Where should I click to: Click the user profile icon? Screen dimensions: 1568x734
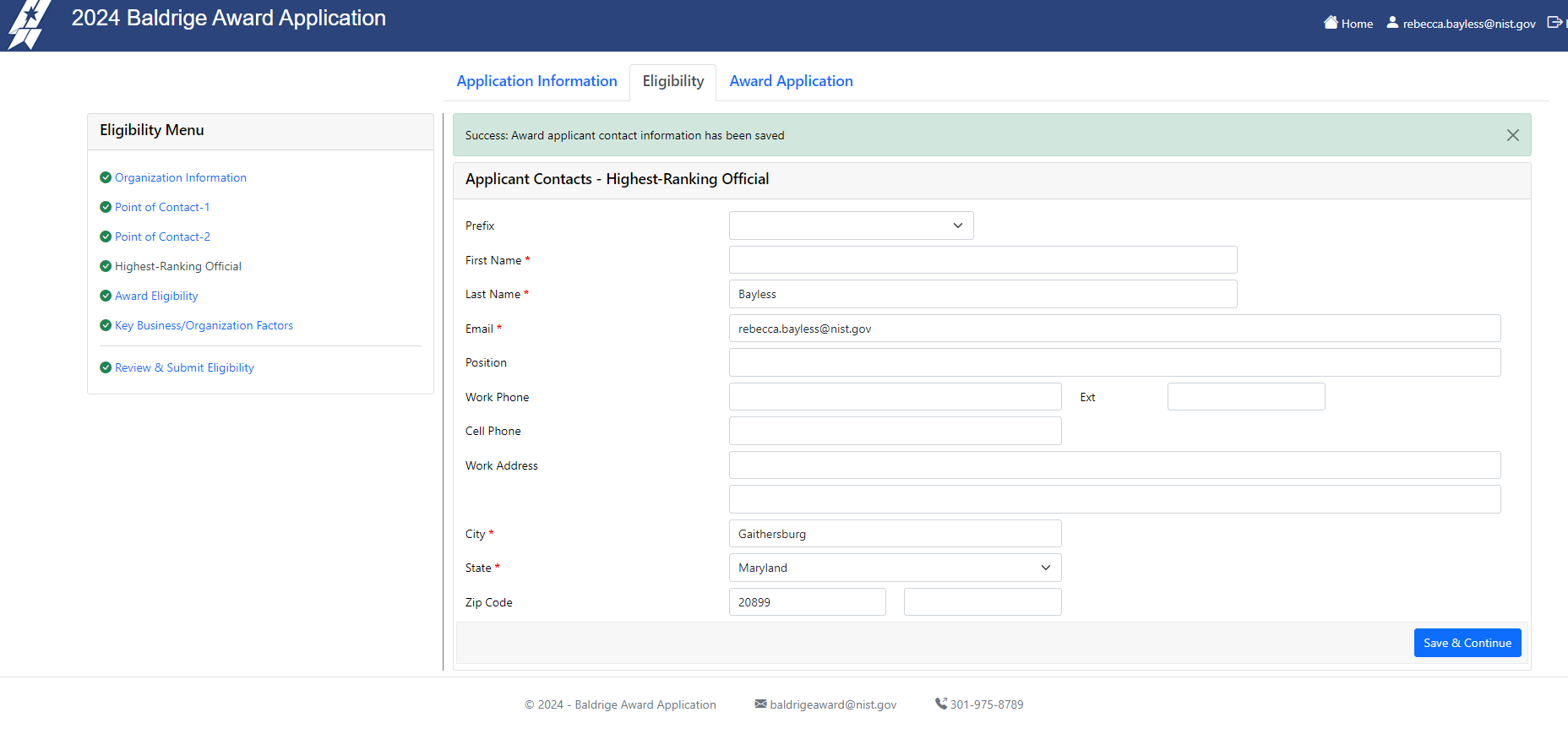tap(1392, 23)
